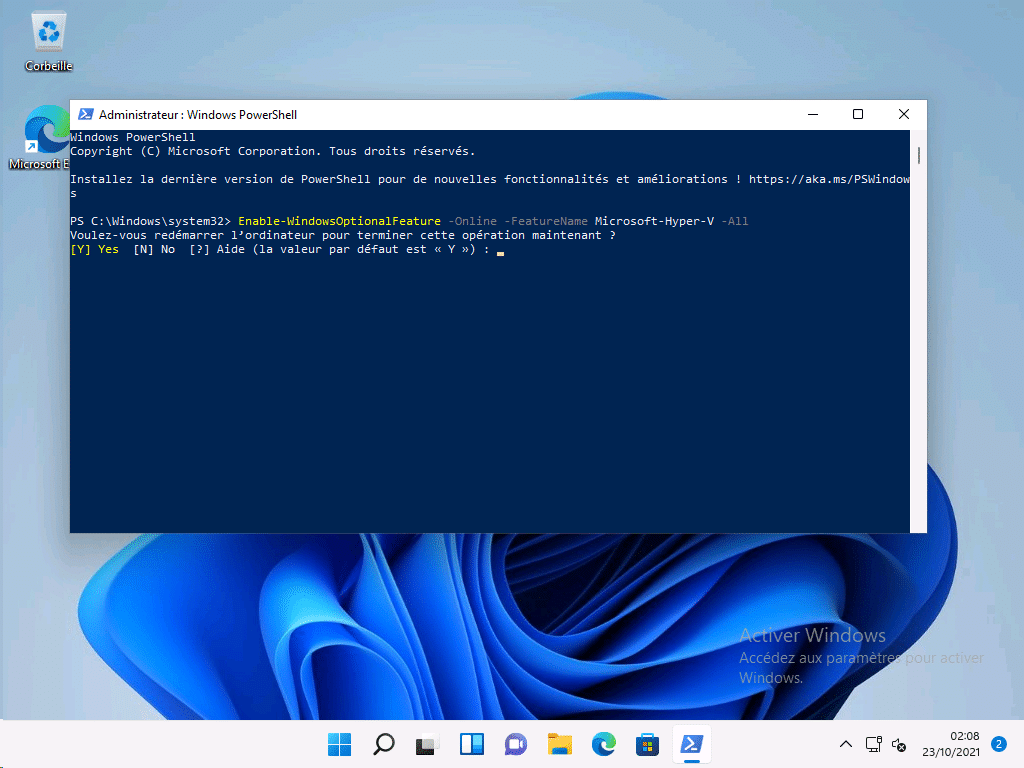Click the '-Online' parameter text
This screenshot has height=768, width=1024.
click(472, 221)
